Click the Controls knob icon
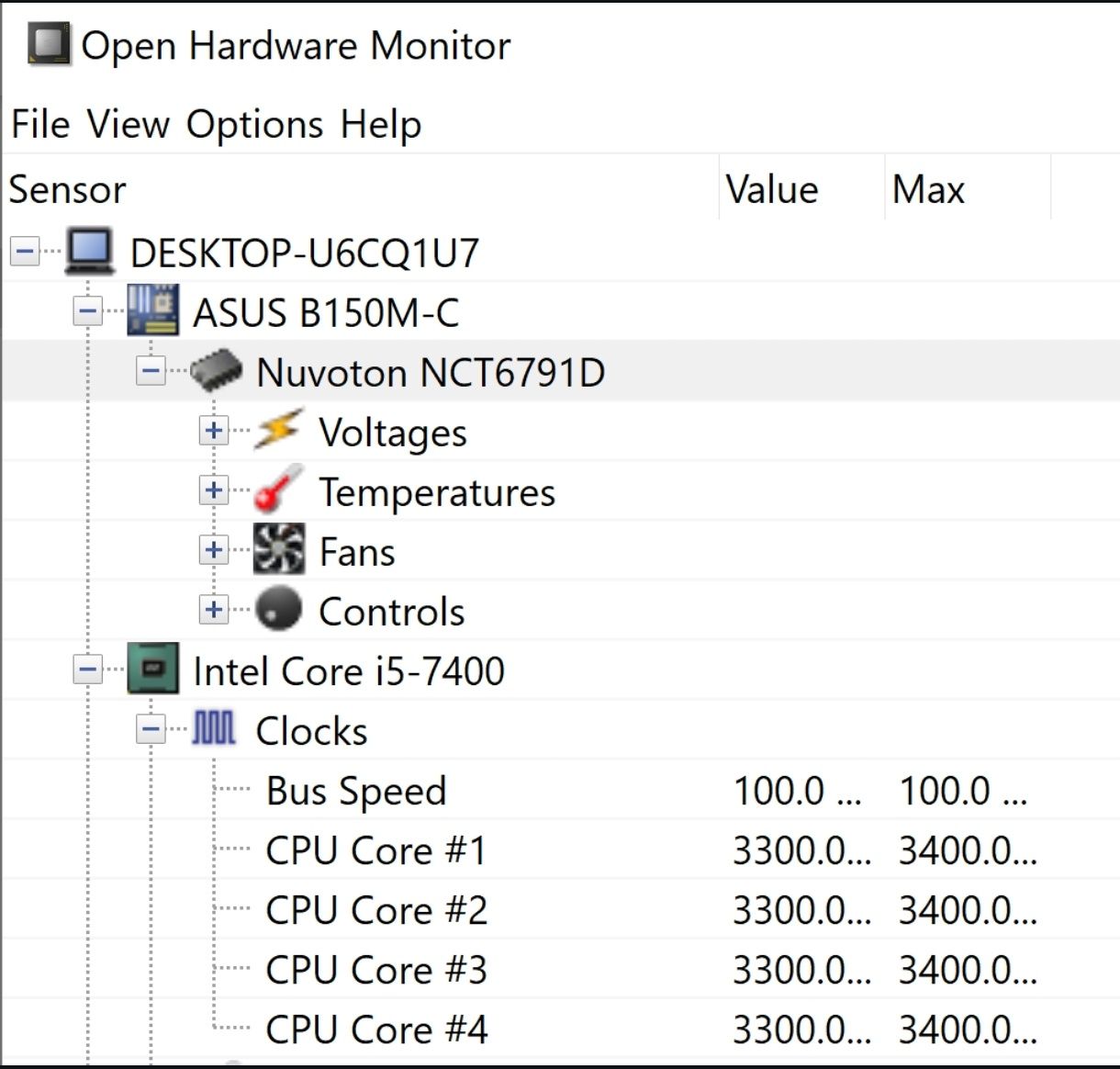The height and width of the screenshot is (1069, 1120). pos(278,609)
